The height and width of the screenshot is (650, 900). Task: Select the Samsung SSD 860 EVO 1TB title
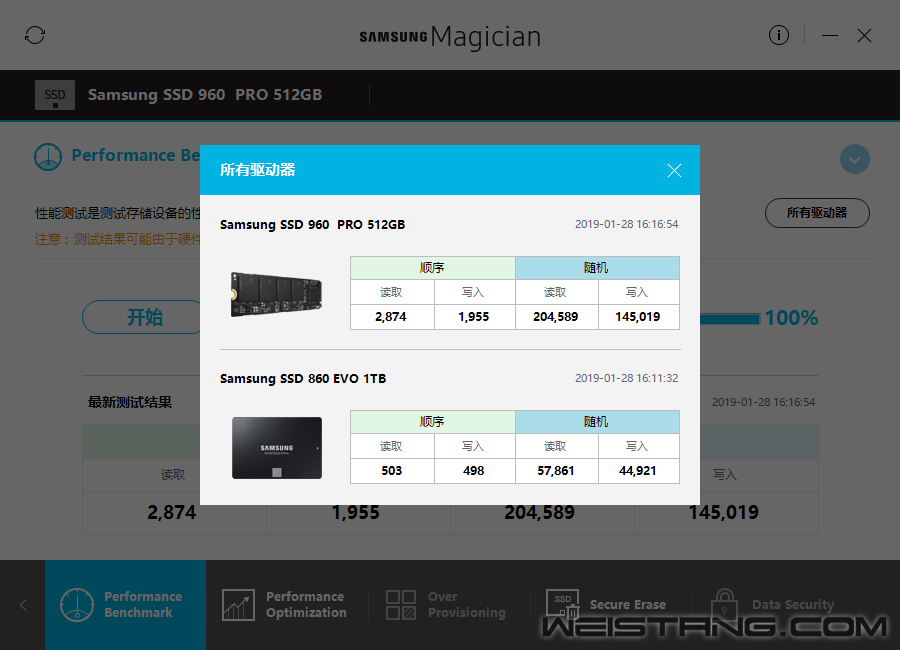click(303, 378)
